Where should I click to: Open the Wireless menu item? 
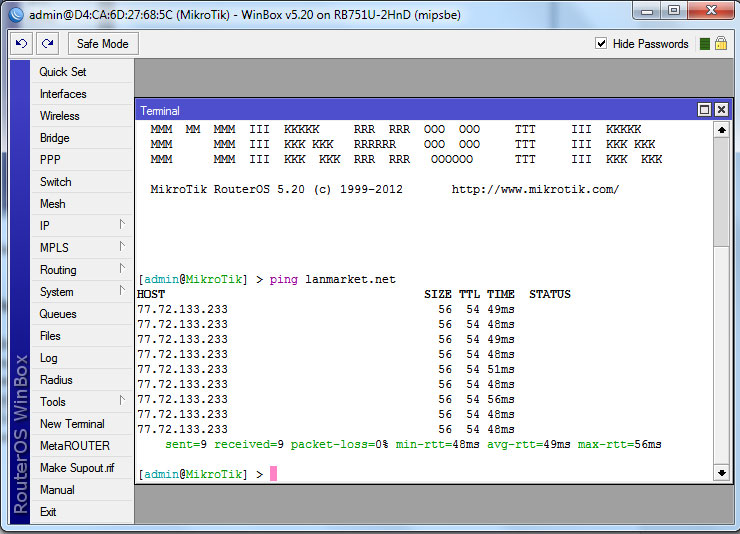click(60, 116)
